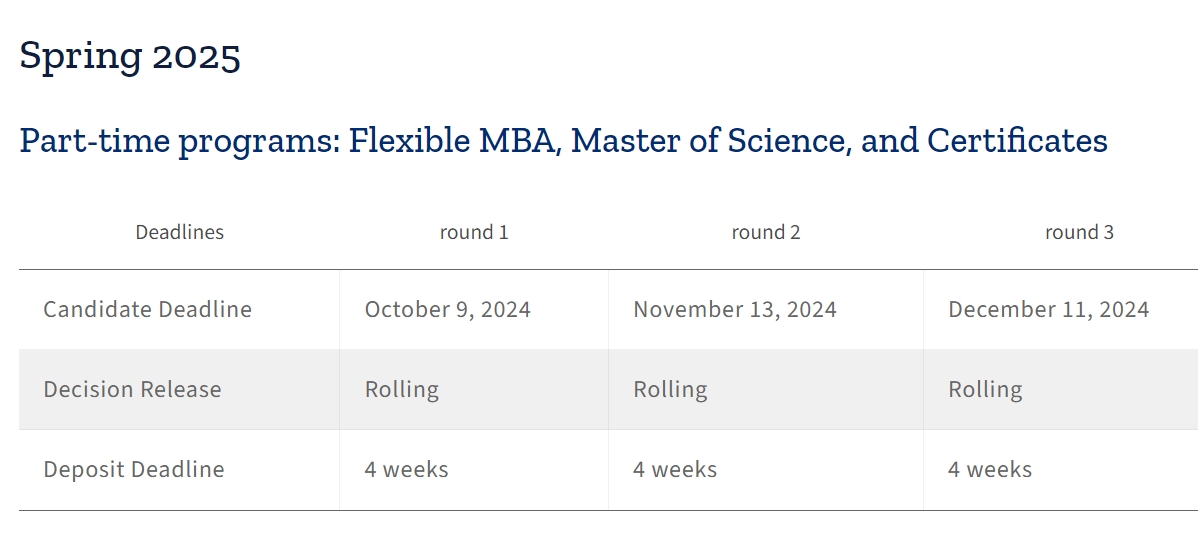1198x535 pixels.
Task: Select the Candidate Deadline row label
Action: [x=147, y=310]
